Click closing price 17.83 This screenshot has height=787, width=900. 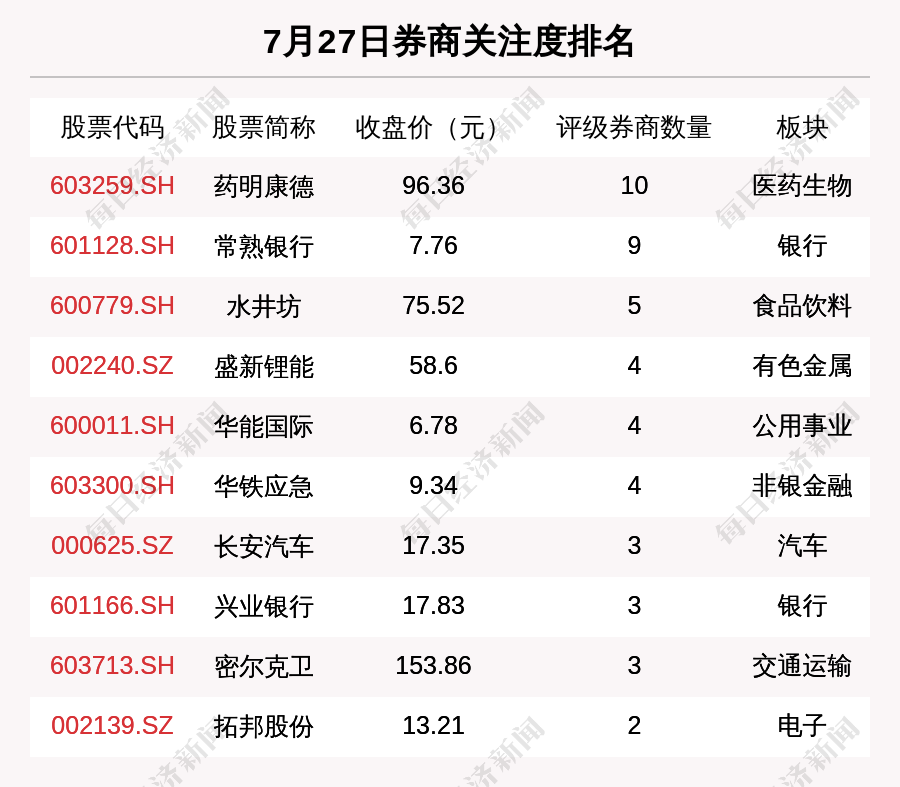[433, 606]
